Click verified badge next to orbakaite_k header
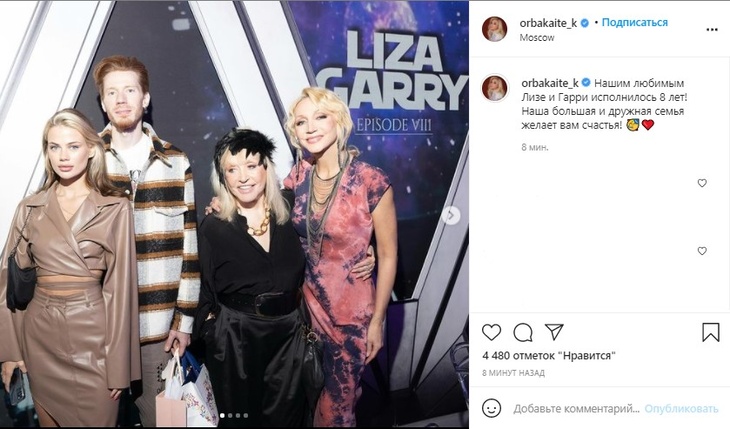 point(585,22)
